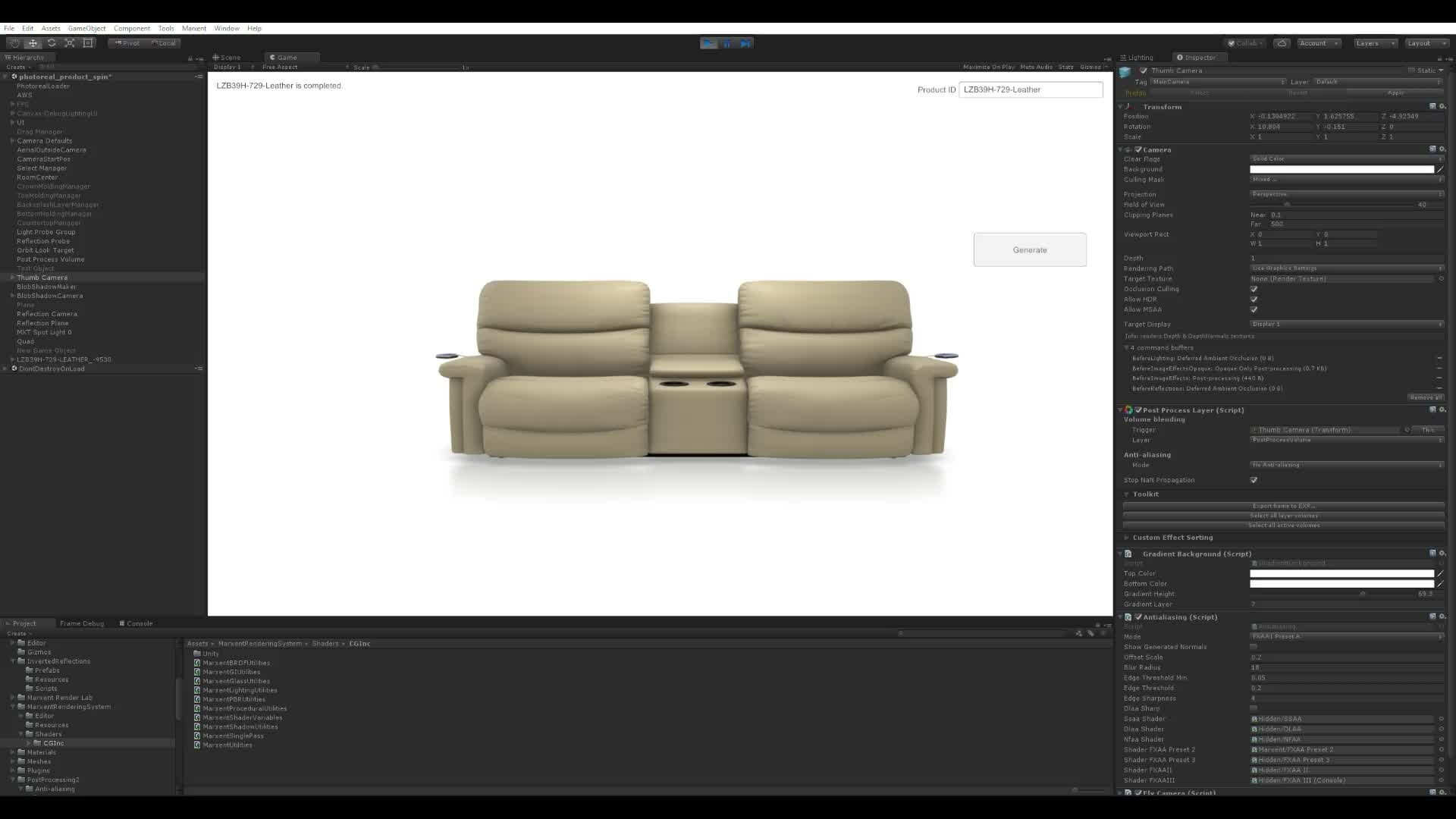
Task: Switch to the Scene tab
Action: tap(227, 58)
